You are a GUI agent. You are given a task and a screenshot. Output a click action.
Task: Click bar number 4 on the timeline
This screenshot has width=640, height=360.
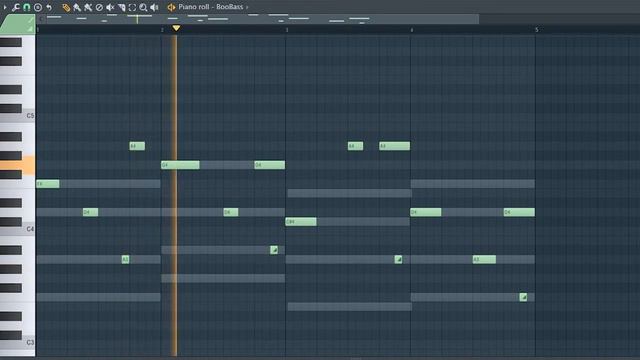(x=411, y=30)
